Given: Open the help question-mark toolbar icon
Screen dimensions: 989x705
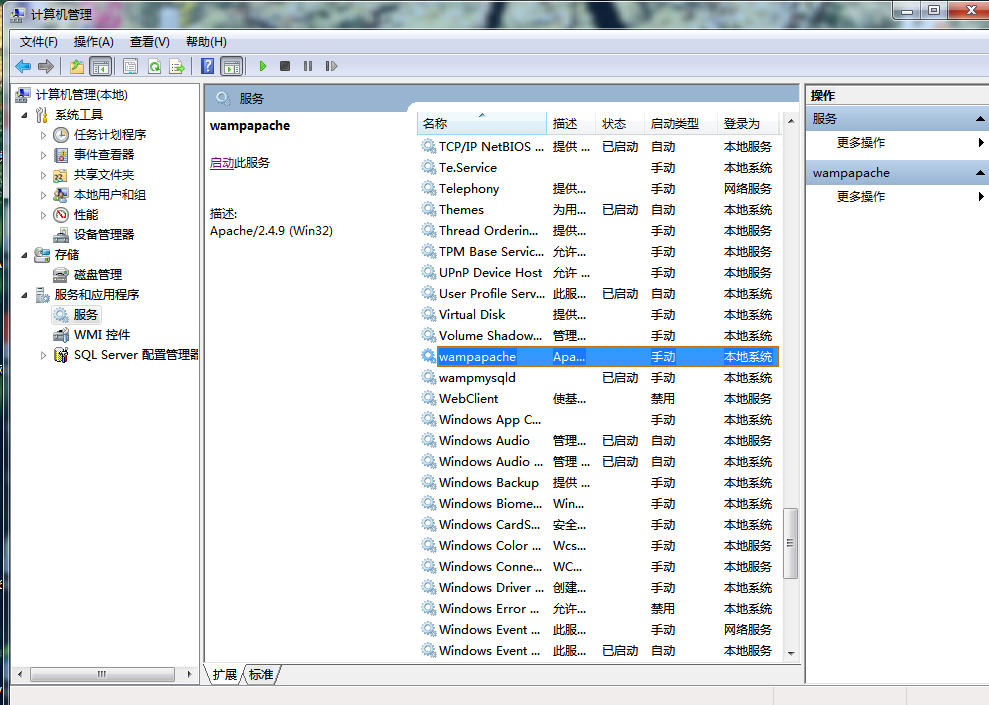Looking at the screenshot, I should tap(208, 66).
